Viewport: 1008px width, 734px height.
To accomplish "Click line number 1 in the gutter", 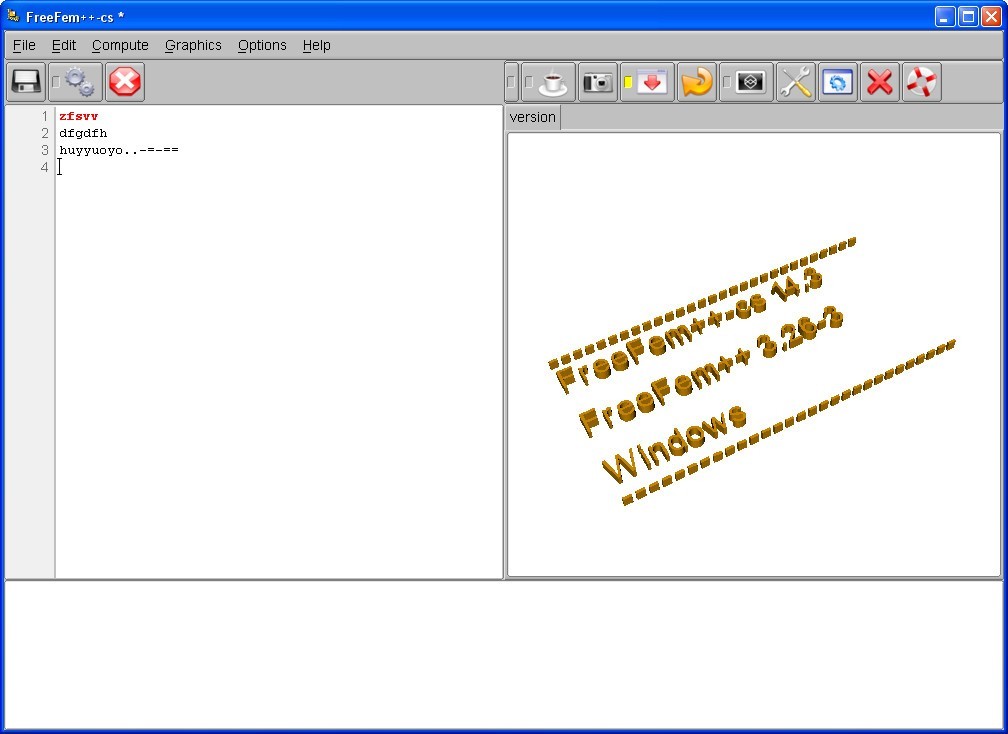I will (x=44, y=116).
